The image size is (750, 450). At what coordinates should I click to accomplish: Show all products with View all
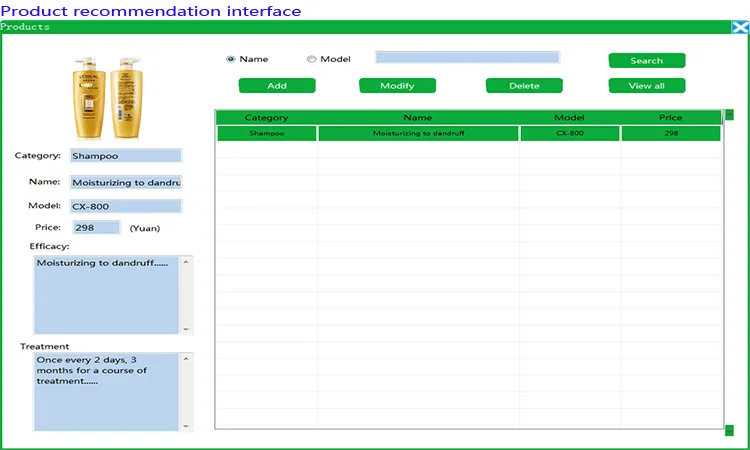pyautogui.click(x=646, y=86)
